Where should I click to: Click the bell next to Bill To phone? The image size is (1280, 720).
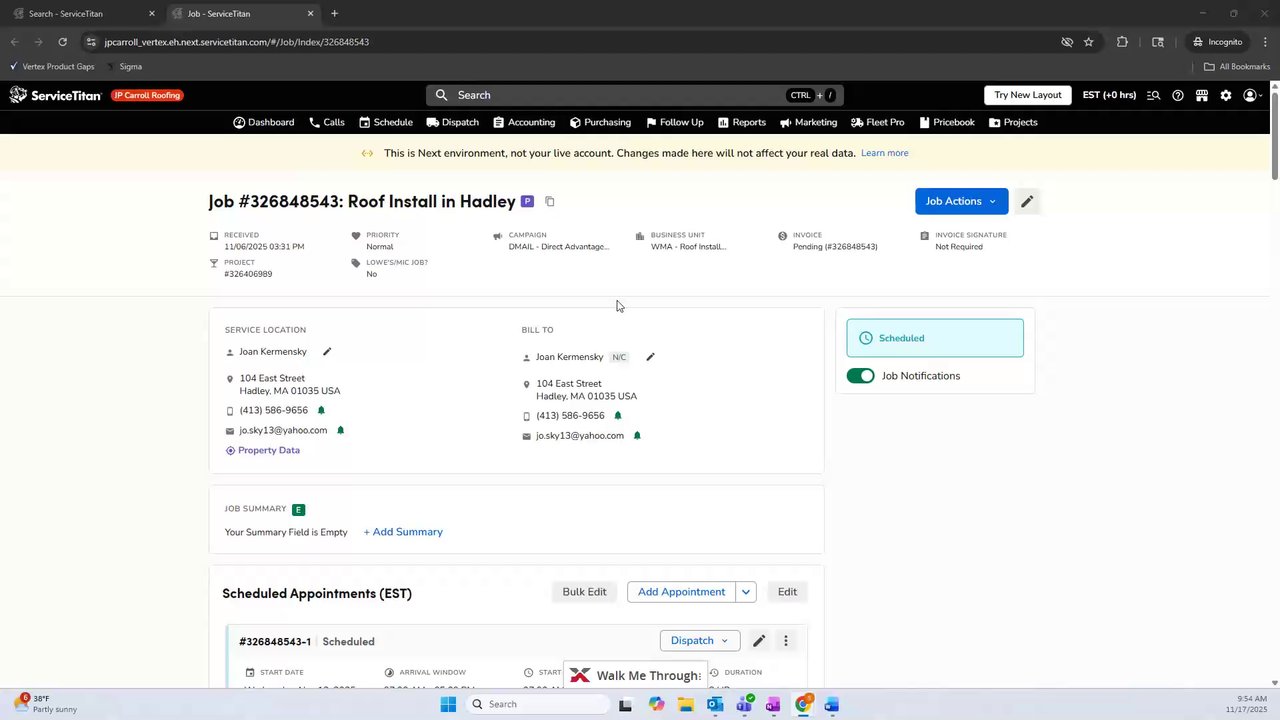618,415
